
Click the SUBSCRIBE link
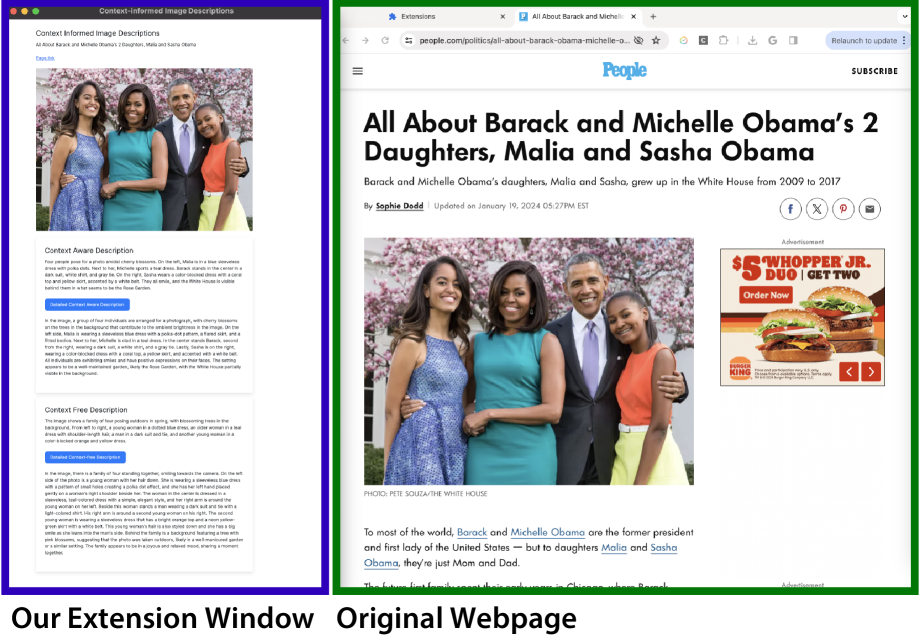point(875,71)
